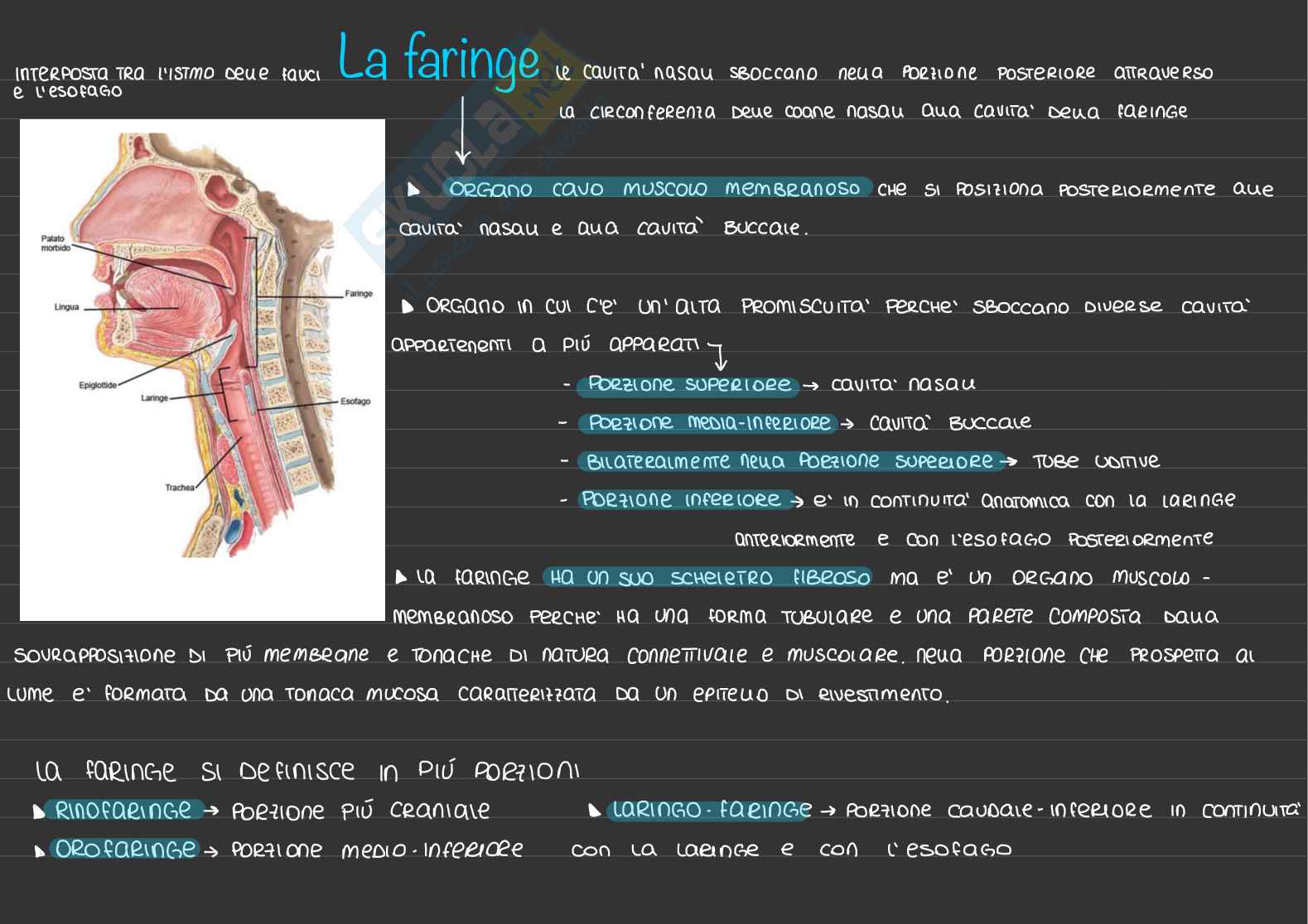Image resolution: width=1308 pixels, height=924 pixels.
Task: Click the 'La faringe' blue title
Action: tap(439, 58)
